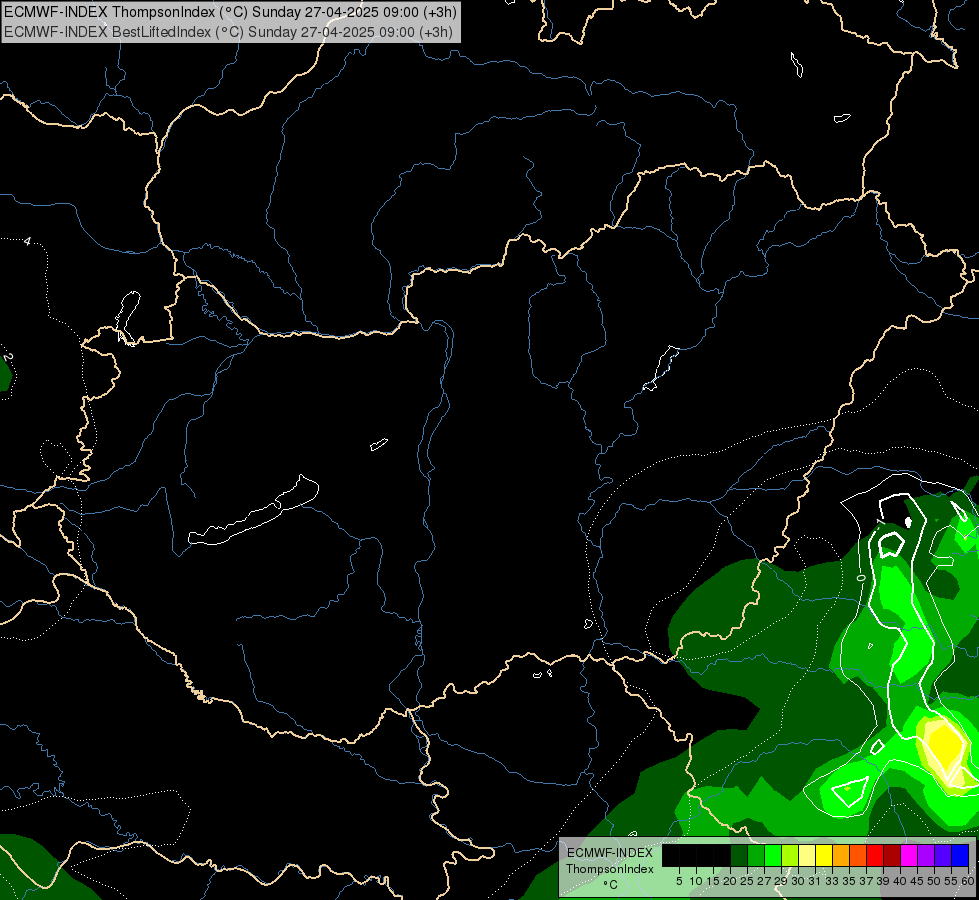Pick the yellow-green 29–30 legend swatch
The width and height of the screenshot is (979, 900).
point(790,856)
